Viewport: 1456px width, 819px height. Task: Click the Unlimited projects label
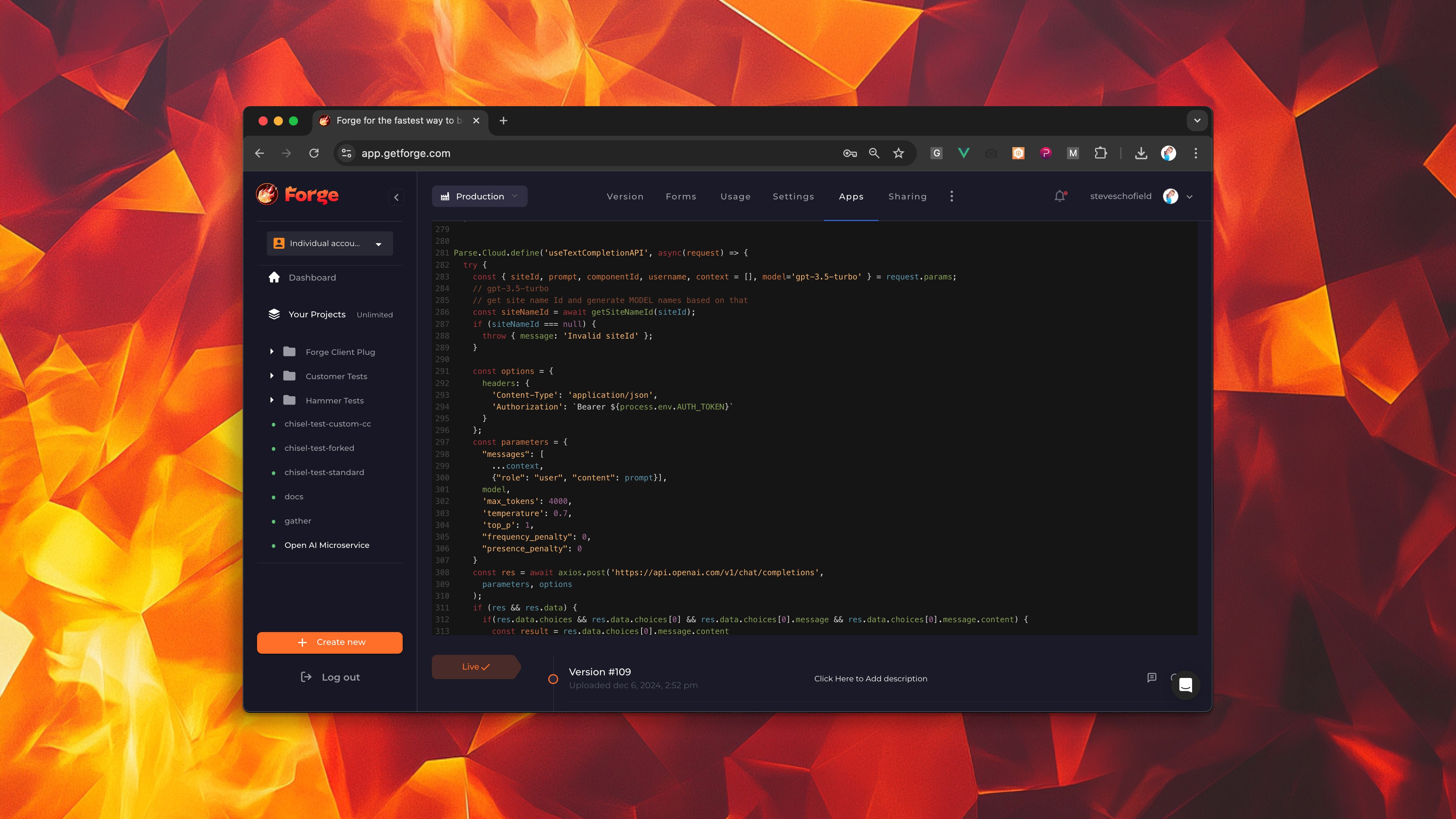pos(375,315)
